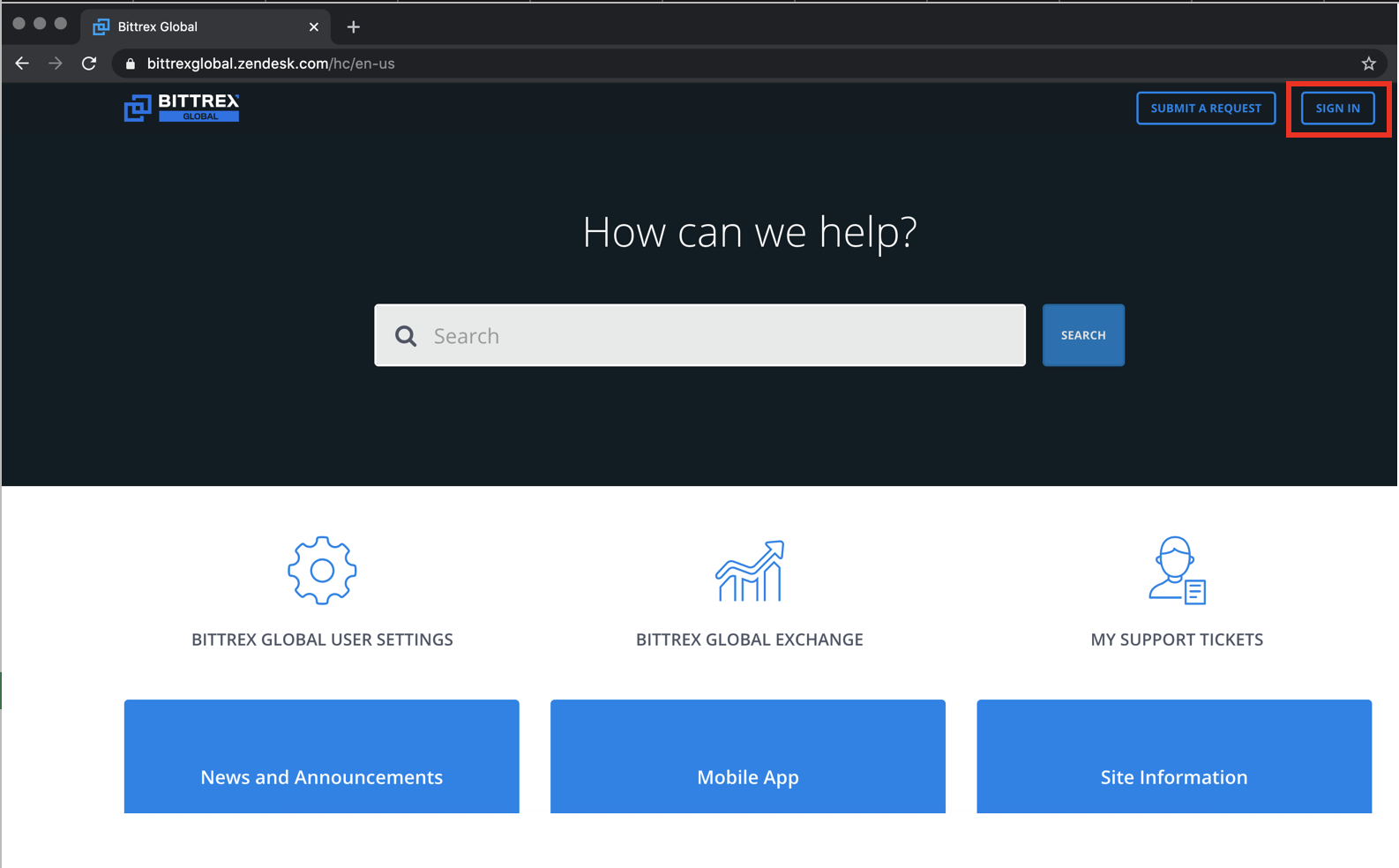
Task: Click the padlock icon in the address bar
Action: tap(131, 64)
